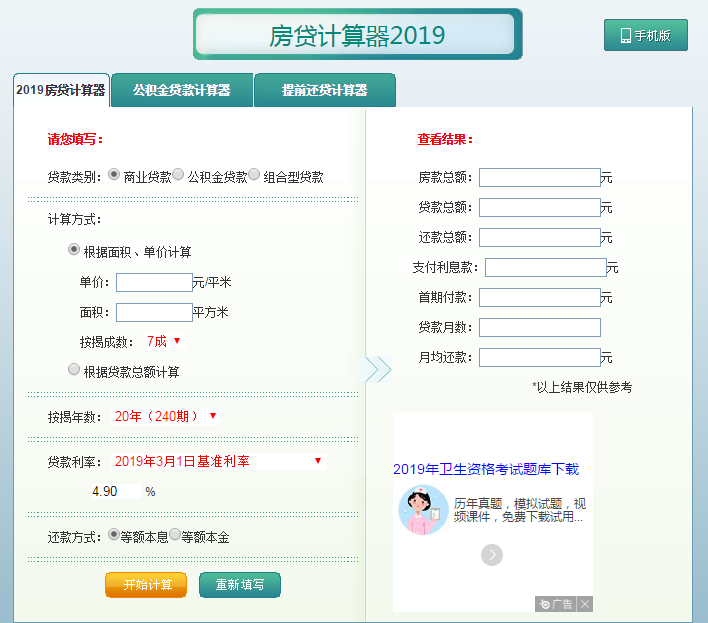This screenshot has width=708, height=623.
Task: Focus the 面积 square meter input field
Action: pos(154,312)
